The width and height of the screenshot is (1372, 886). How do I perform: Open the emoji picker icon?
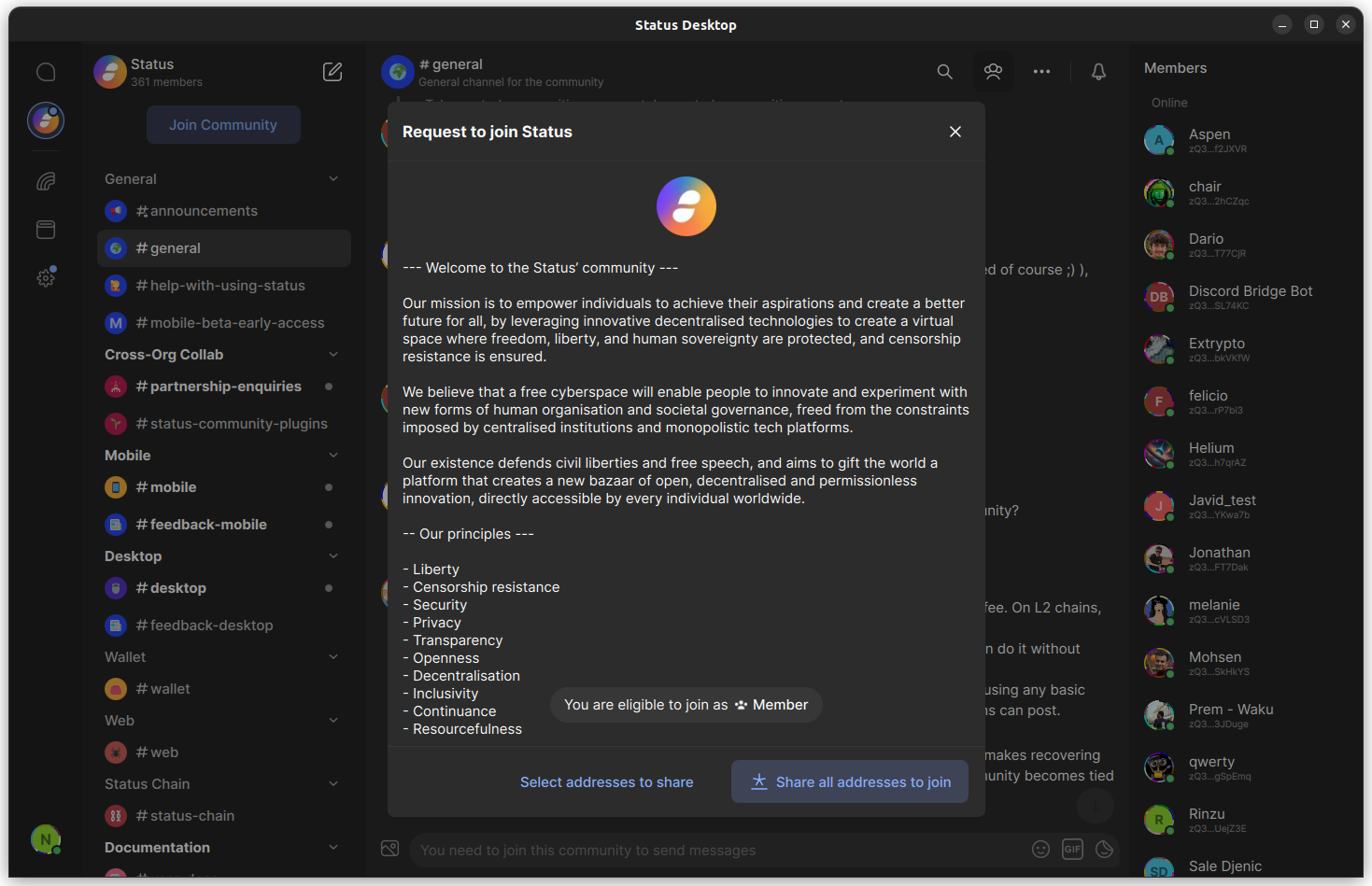[1041, 849]
